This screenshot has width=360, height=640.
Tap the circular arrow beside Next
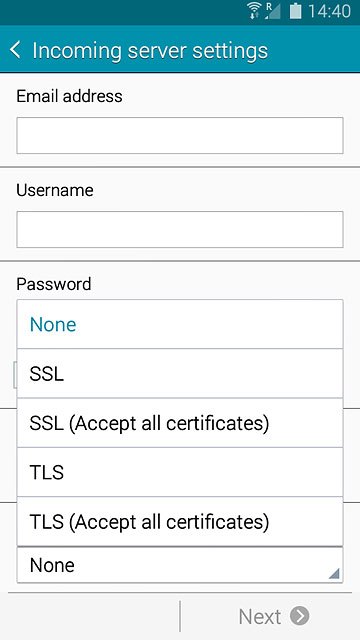pos(300,616)
